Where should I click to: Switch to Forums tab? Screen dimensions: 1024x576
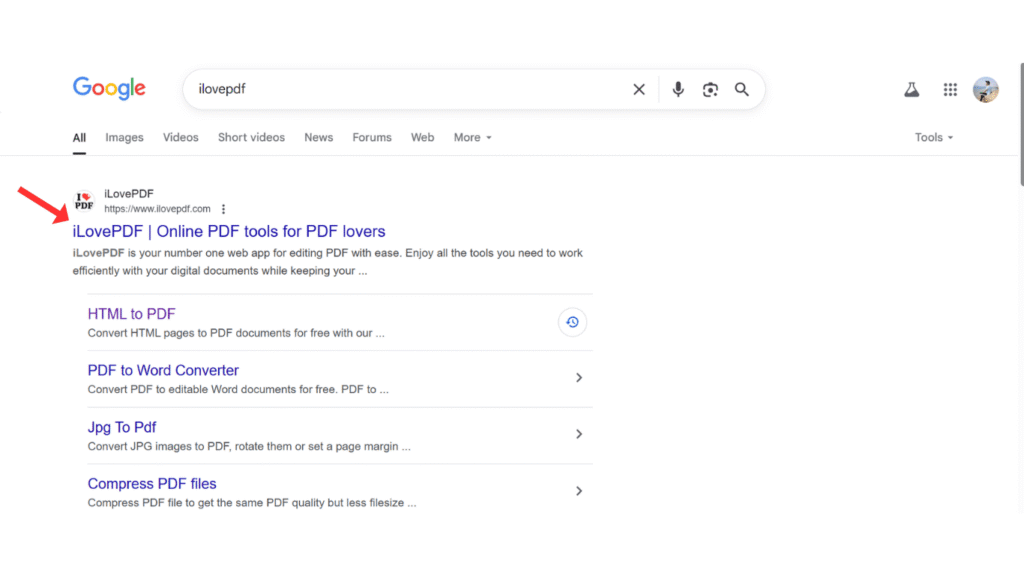click(372, 137)
